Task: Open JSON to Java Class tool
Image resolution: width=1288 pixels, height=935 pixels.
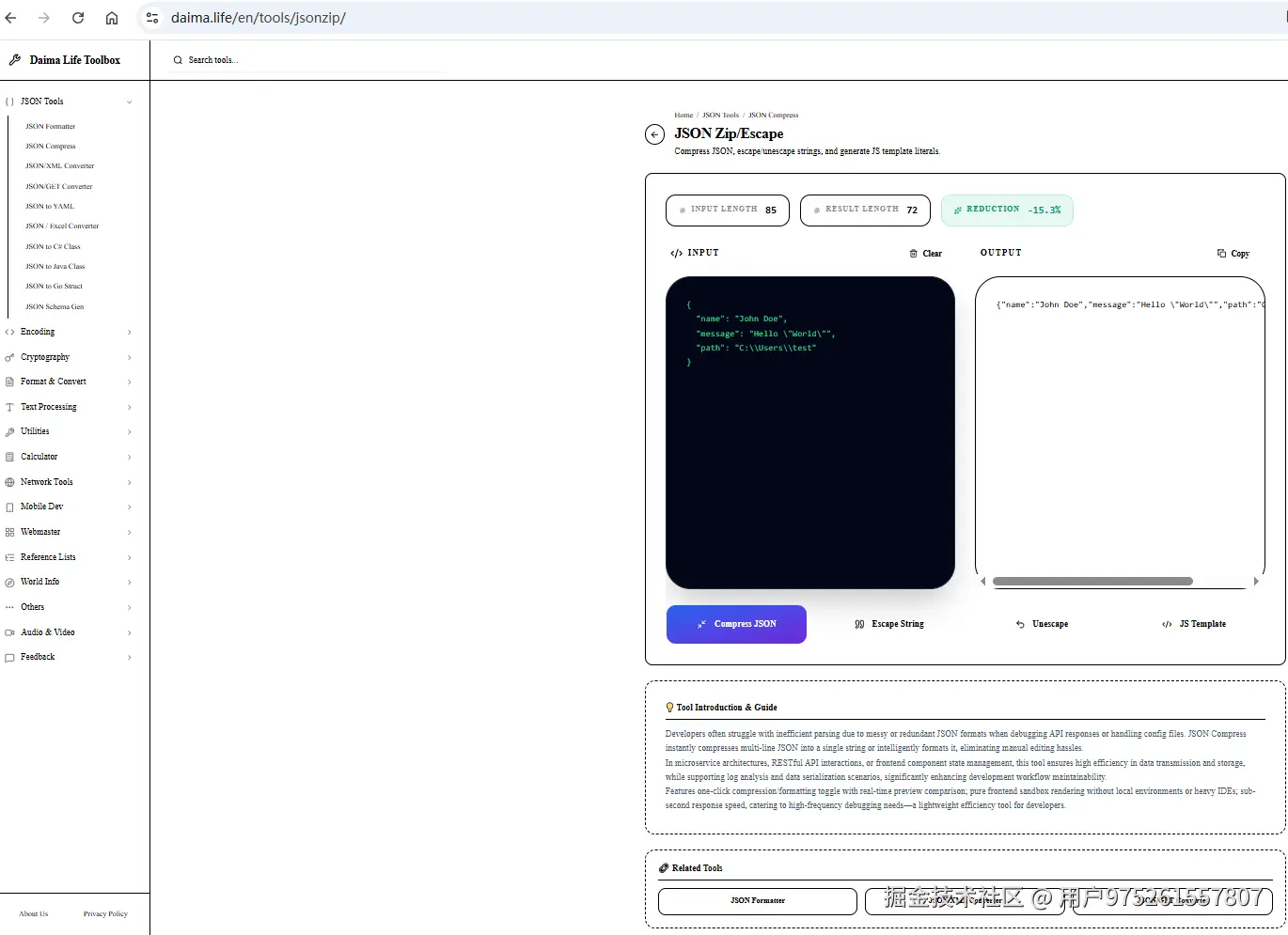Action: click(x=55, y=267)
